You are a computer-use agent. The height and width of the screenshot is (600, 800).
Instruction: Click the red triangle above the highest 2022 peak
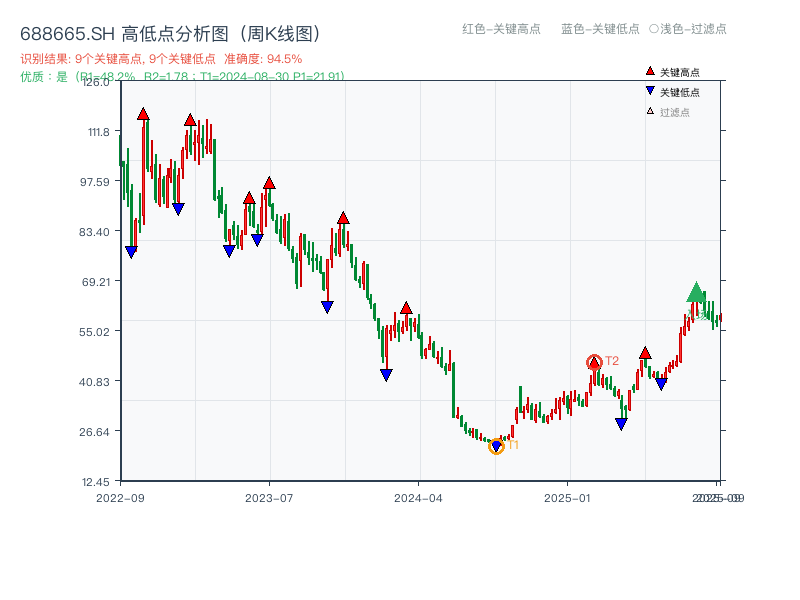pos(143,113)
